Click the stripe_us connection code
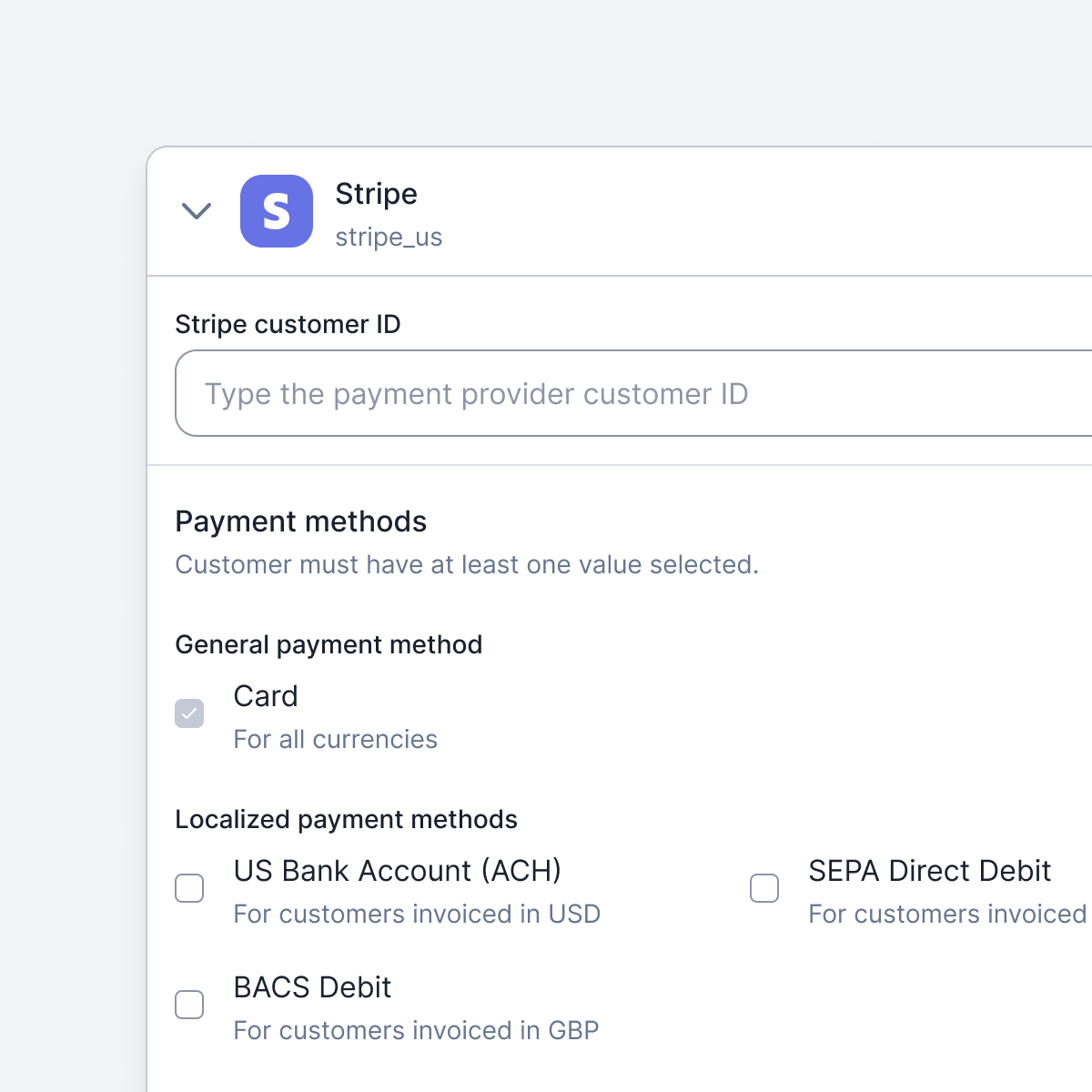1092x1092 pixels. click(389, 238)
